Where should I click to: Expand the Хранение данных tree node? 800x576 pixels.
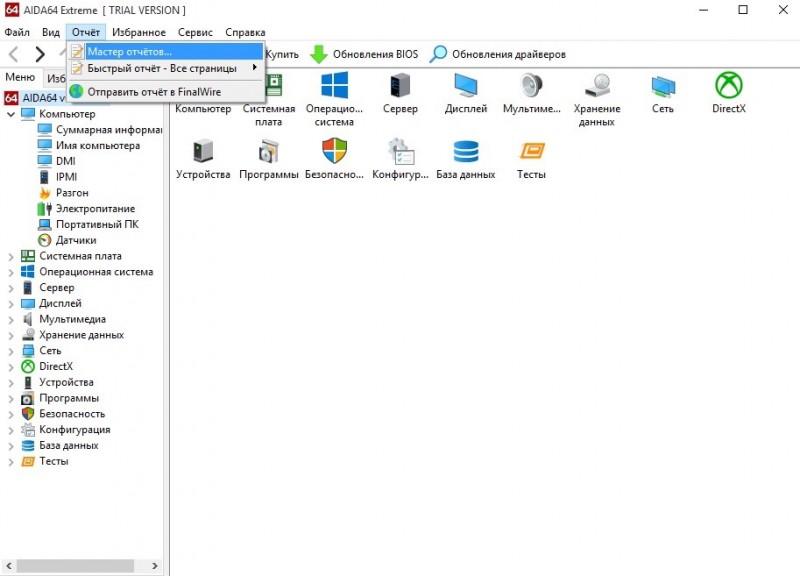[x=11, y=335]
